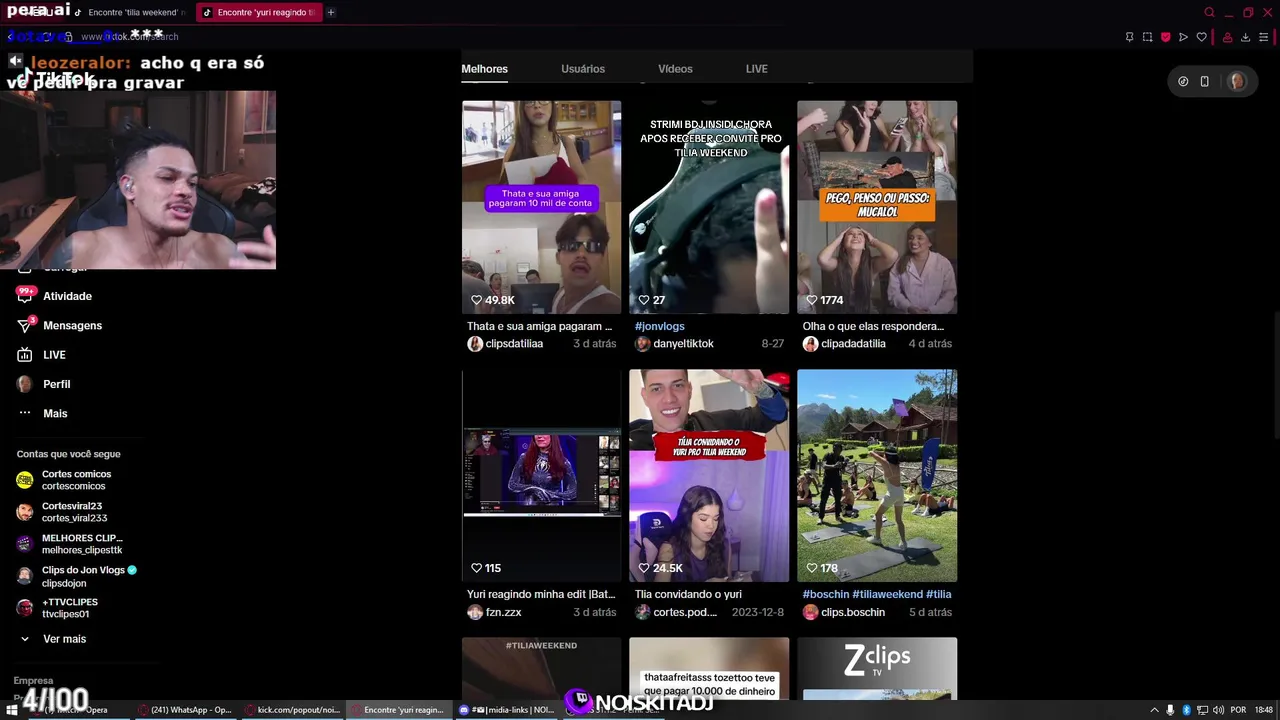
Task: Expand Ver mais in followed accounts
Action: [x=64, y=639]
